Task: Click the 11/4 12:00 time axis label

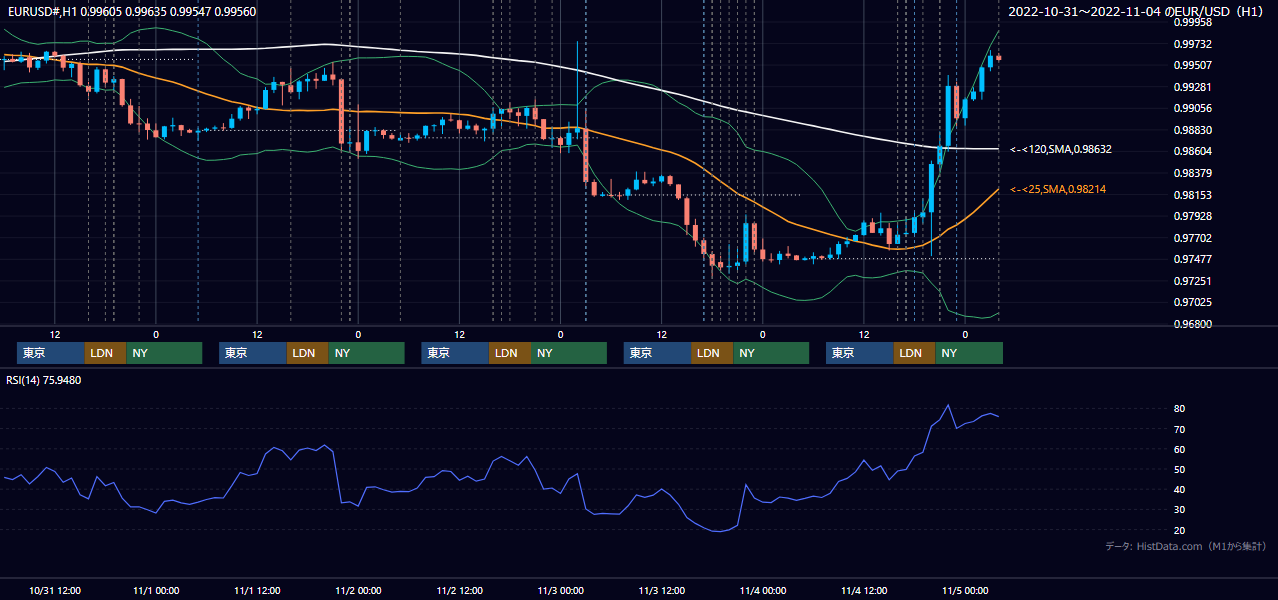Action: (864, 590)
